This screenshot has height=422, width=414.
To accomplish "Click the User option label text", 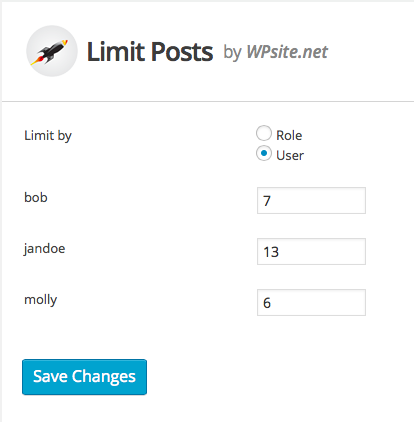I will [290, 155].
